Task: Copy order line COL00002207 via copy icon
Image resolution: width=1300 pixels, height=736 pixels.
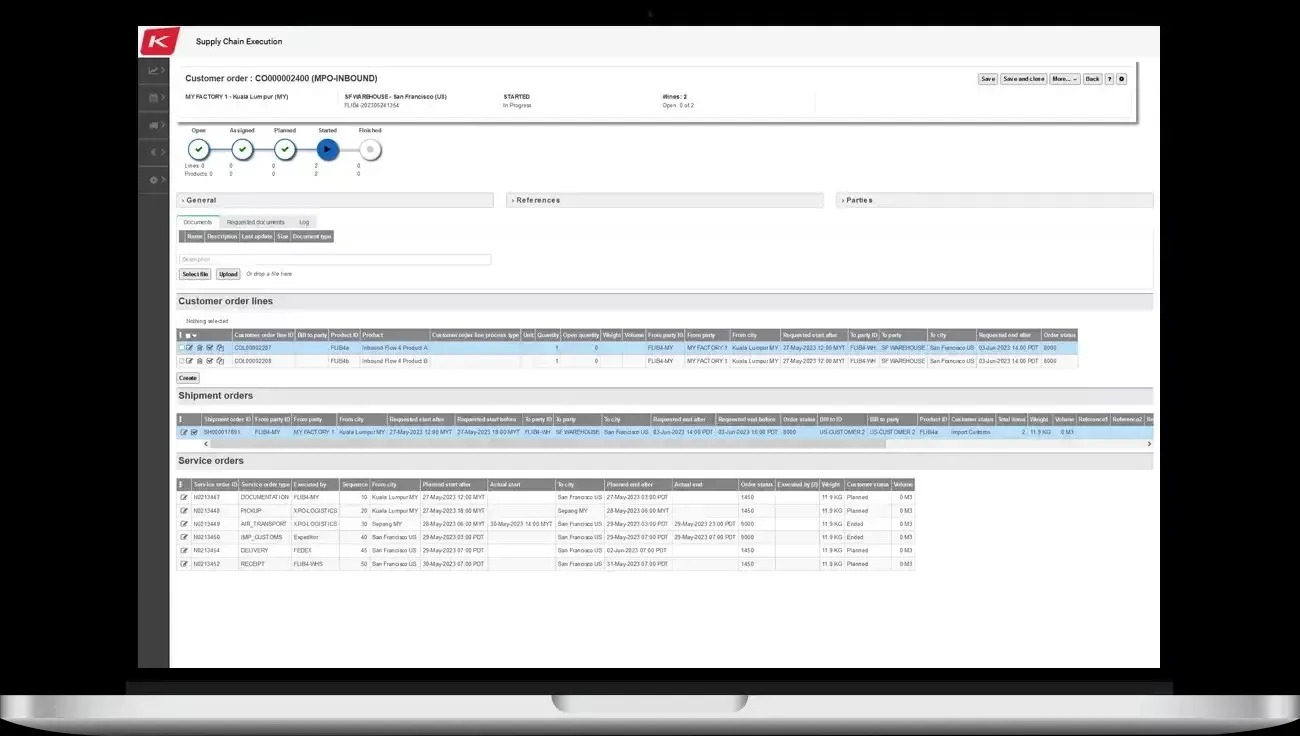Action: coord(220,348)
